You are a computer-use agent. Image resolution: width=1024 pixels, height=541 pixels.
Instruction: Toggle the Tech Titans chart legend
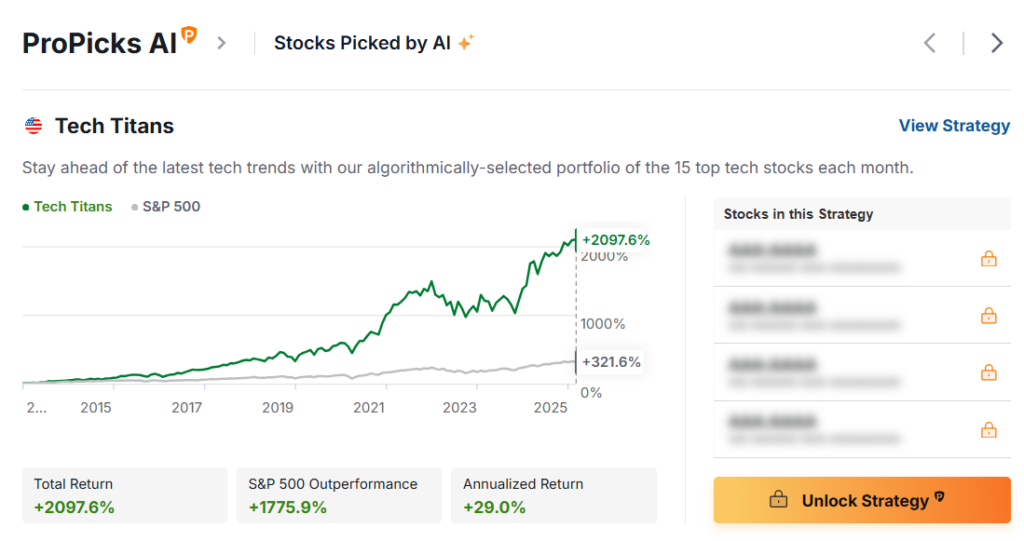click(x=70, y=207)
